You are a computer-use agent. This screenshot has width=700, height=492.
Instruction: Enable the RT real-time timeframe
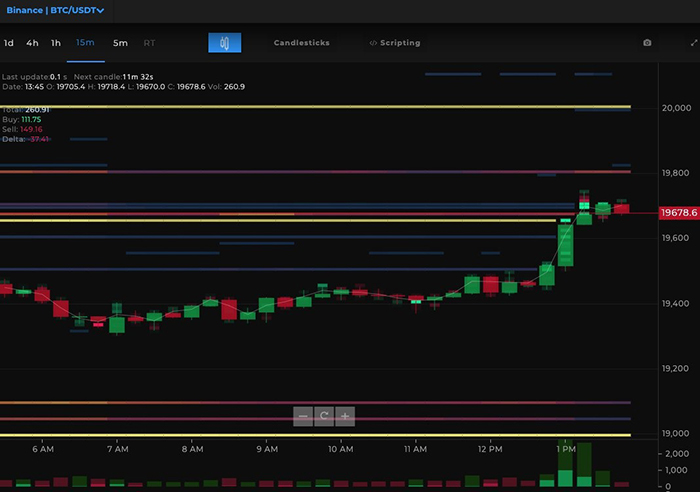[149, 43]
